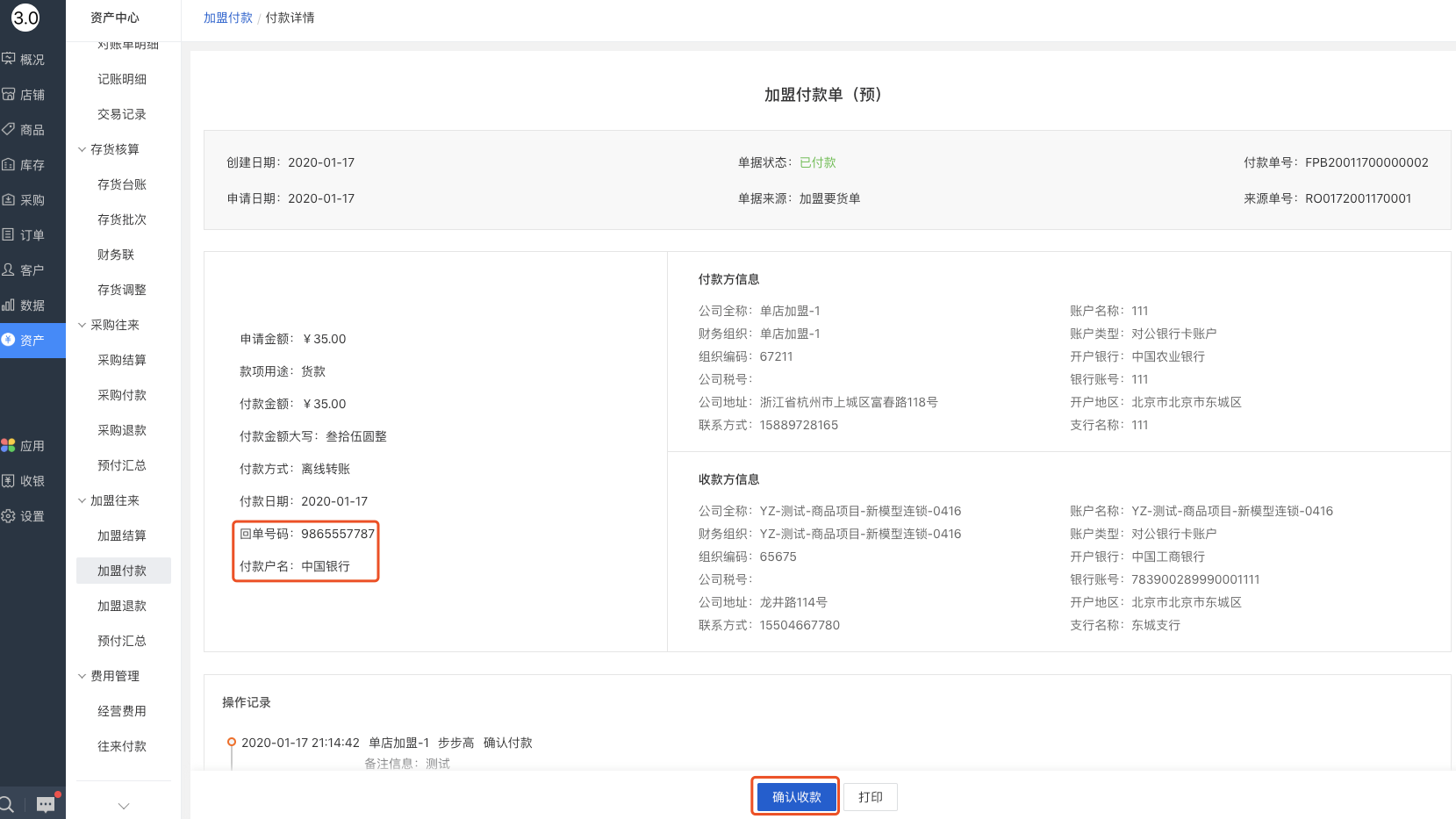This screenshot has height=819, width=1456.
Task: Click payer 组织编码 67211
Action: click(x=777, y=356)
